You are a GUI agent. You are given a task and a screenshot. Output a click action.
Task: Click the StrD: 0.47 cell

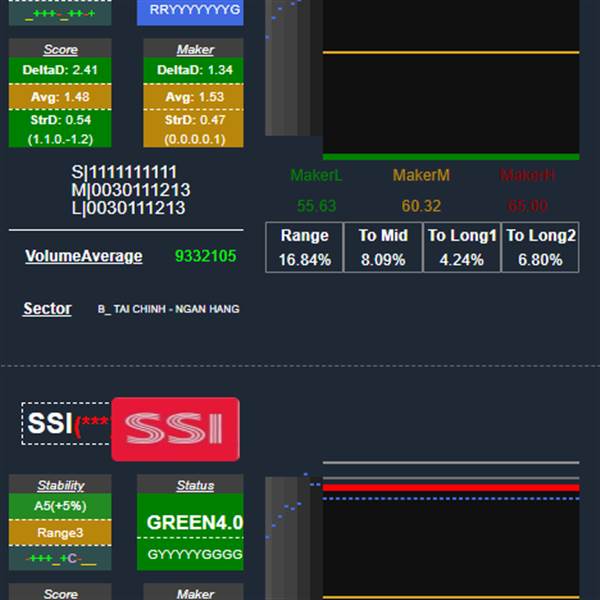195,120
